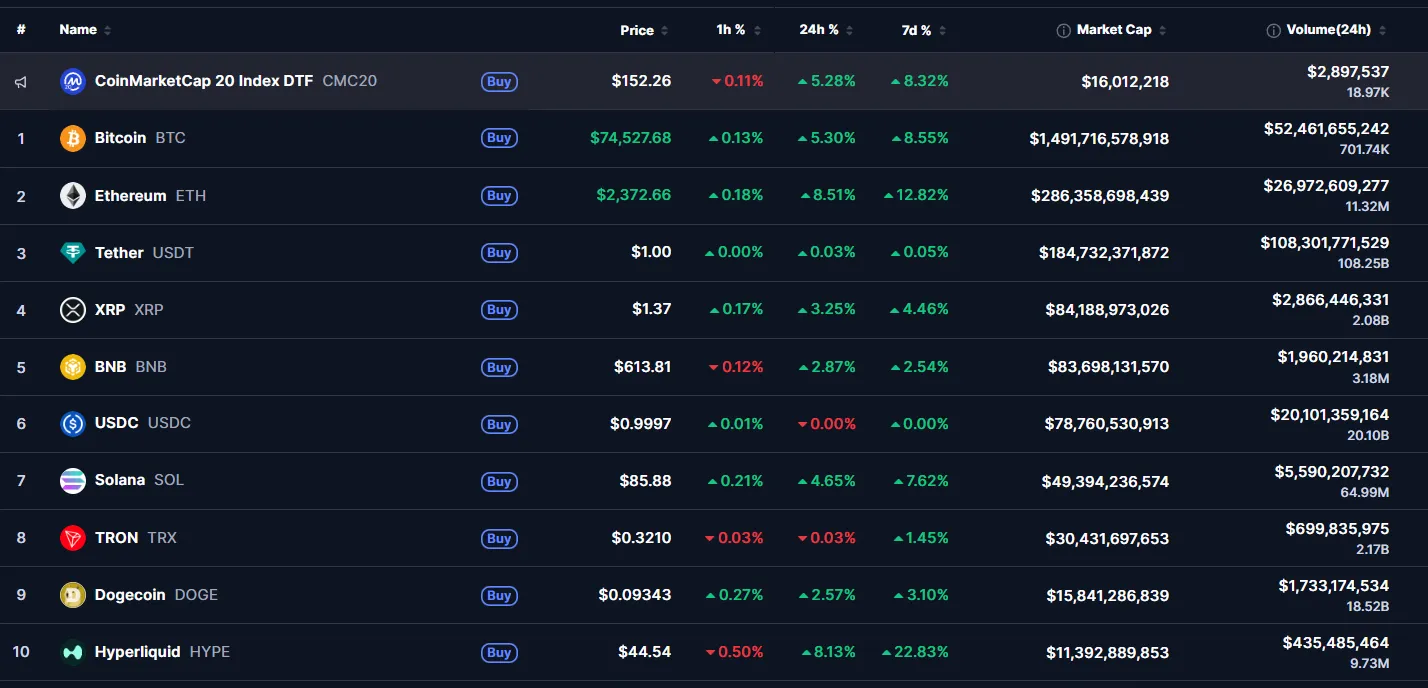Screen dimensions: 1428x688
Task: Sort the list by Name header
Action: pos(78,30)
